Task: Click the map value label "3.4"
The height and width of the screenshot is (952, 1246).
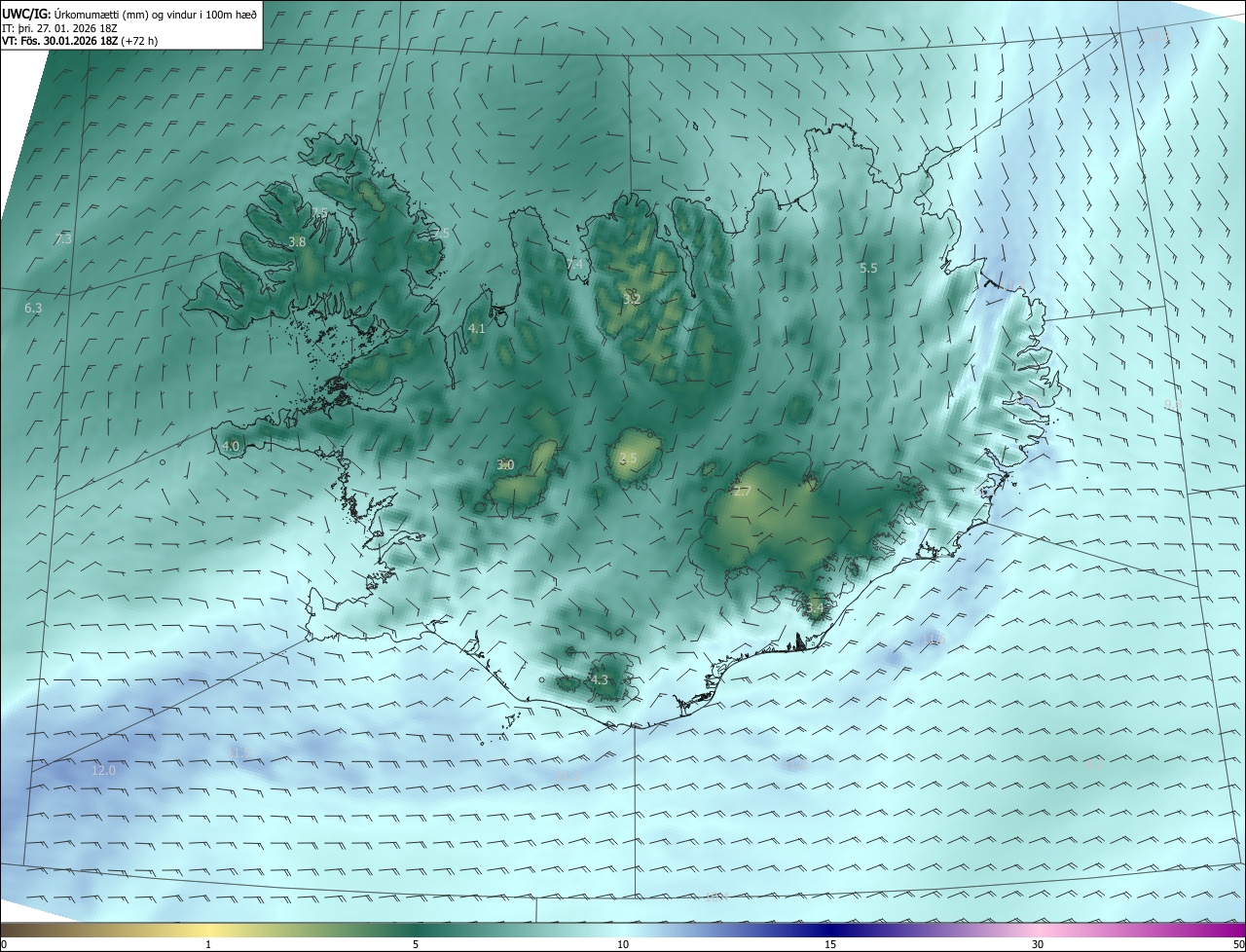Action: tap(815, 607)
